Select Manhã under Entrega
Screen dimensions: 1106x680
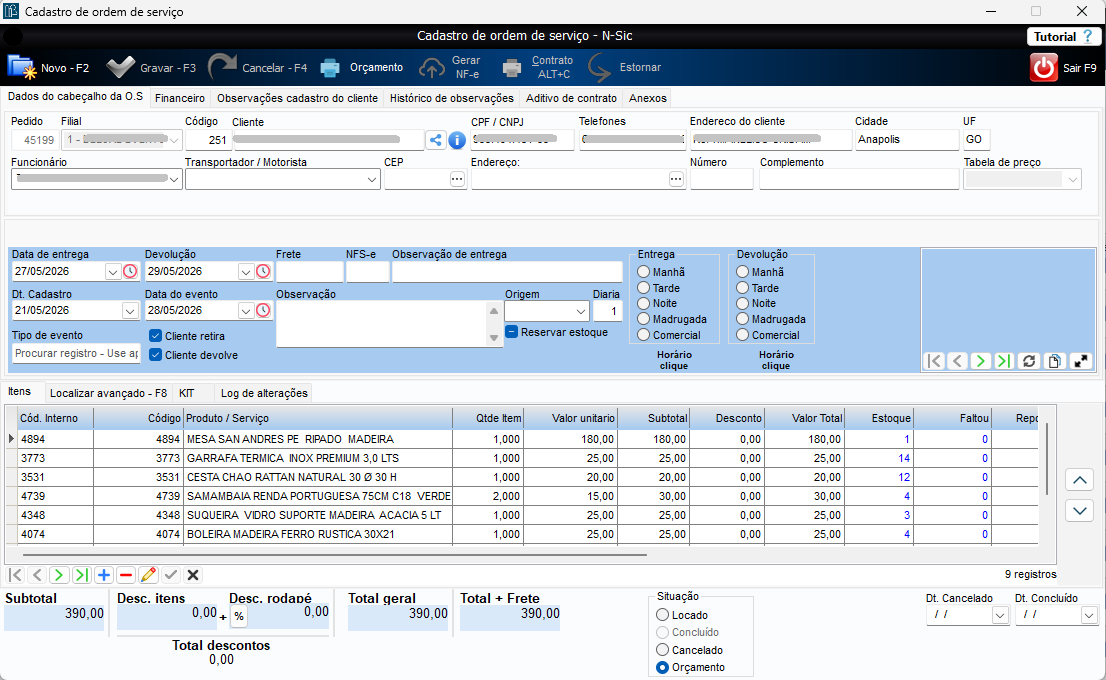(643, 272)
